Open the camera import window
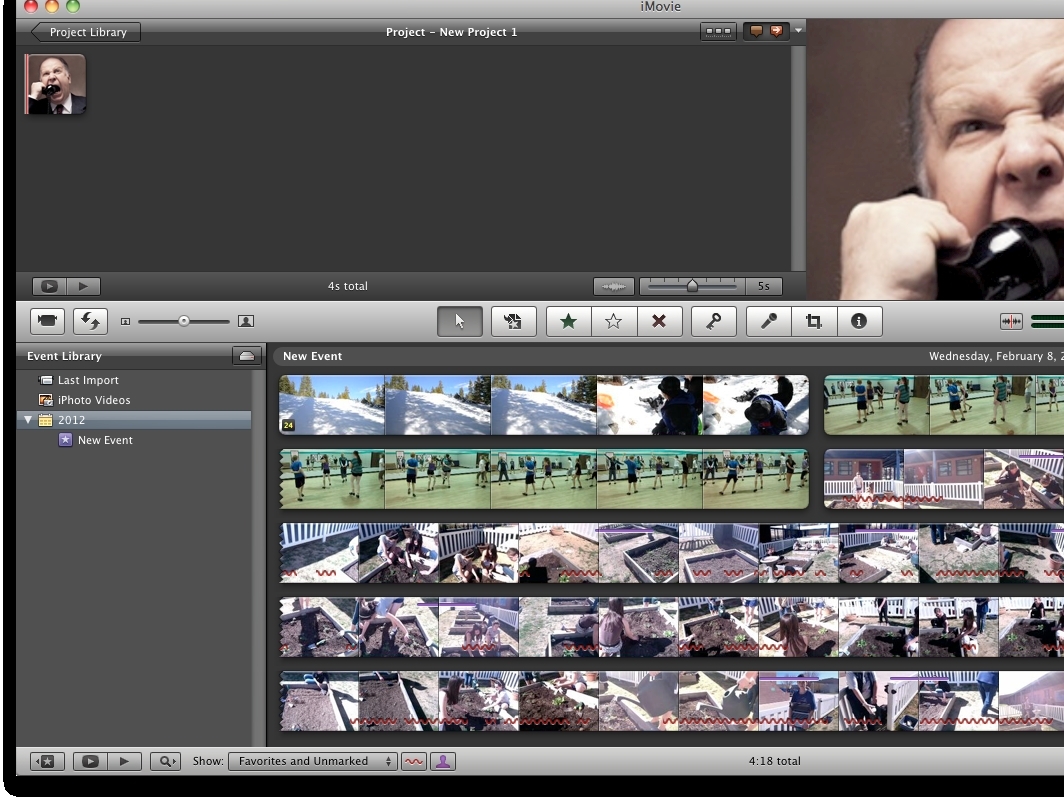This screenshot has width=1064, height=798. pyautogui.click(x=48, y=321)
